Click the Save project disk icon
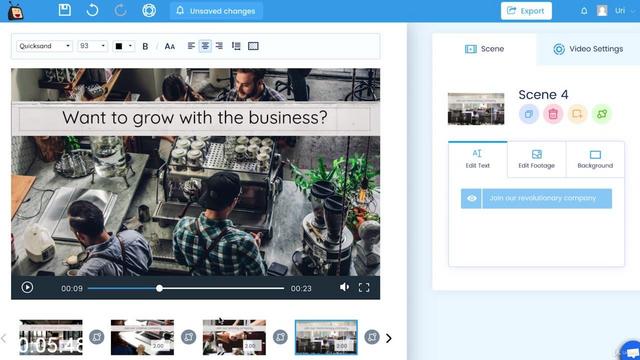 64,10
